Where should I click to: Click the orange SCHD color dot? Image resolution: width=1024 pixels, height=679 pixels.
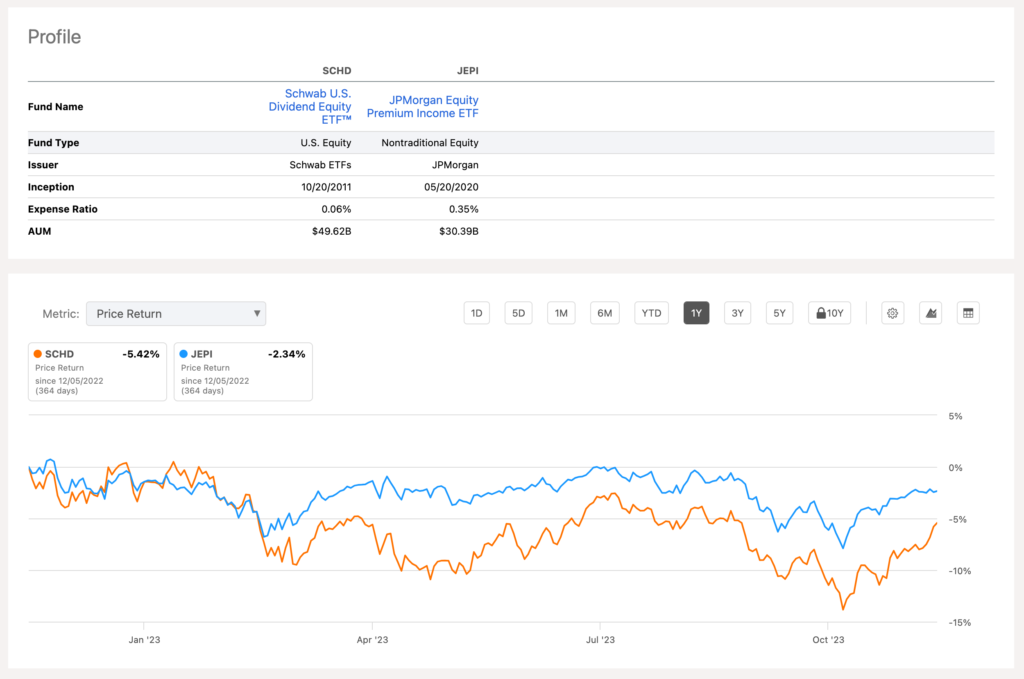(38, 354)
